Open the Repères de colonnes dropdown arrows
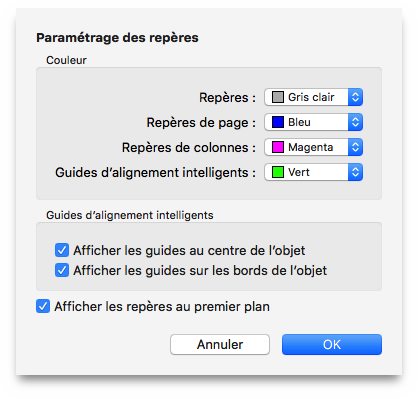 pyautogui.click(x=355, y=147)
